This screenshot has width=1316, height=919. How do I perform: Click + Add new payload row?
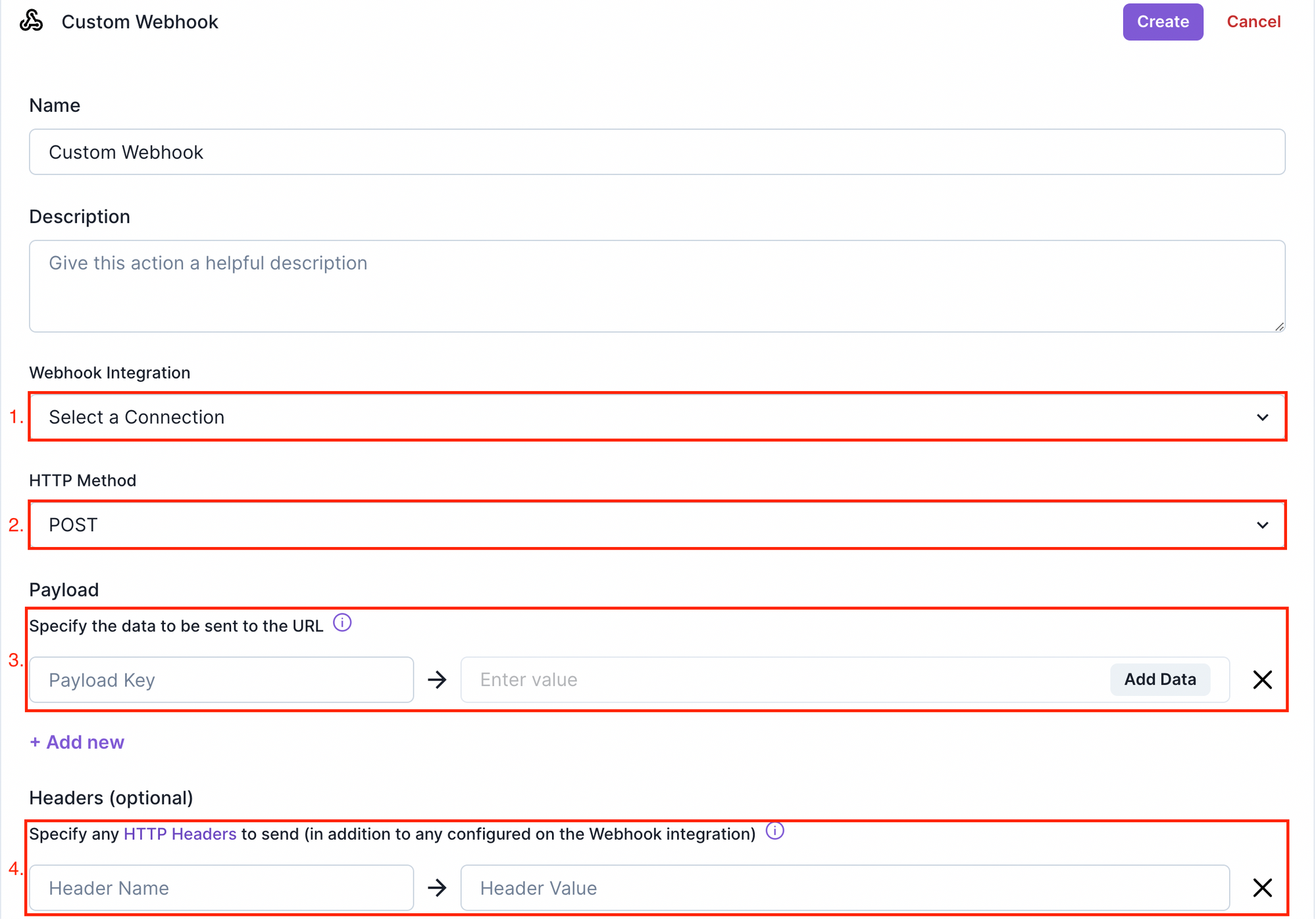point(77,742)
